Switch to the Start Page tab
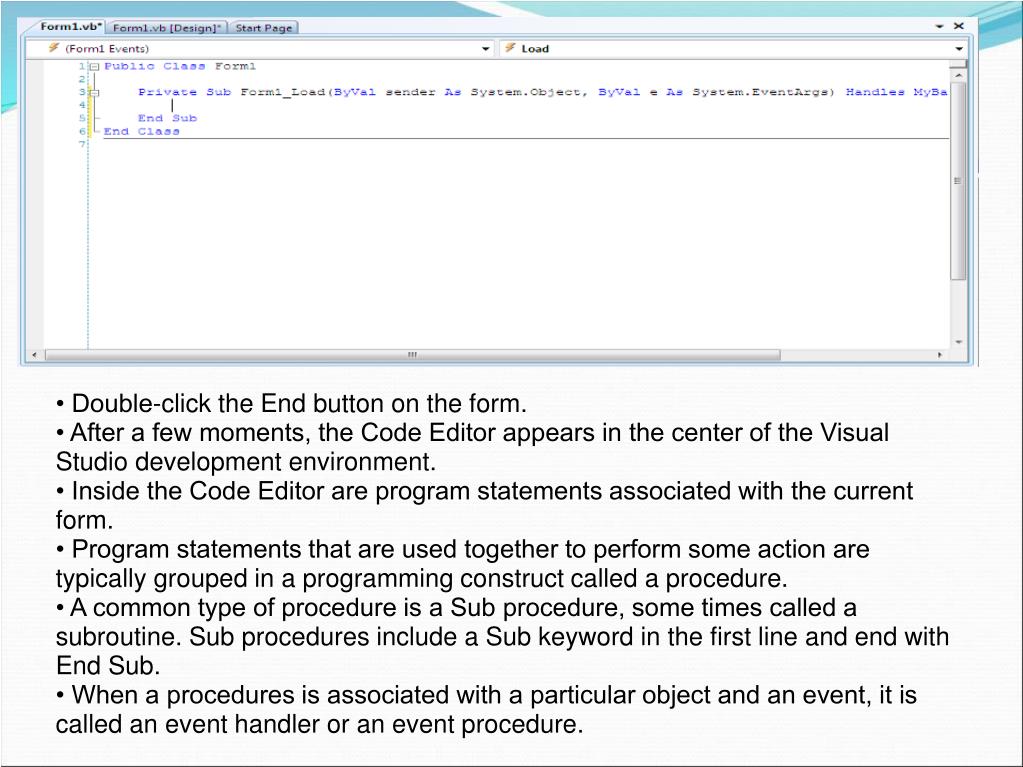Image resolution: width=1023 pixels, height=767 pixels. pos(264,27)
